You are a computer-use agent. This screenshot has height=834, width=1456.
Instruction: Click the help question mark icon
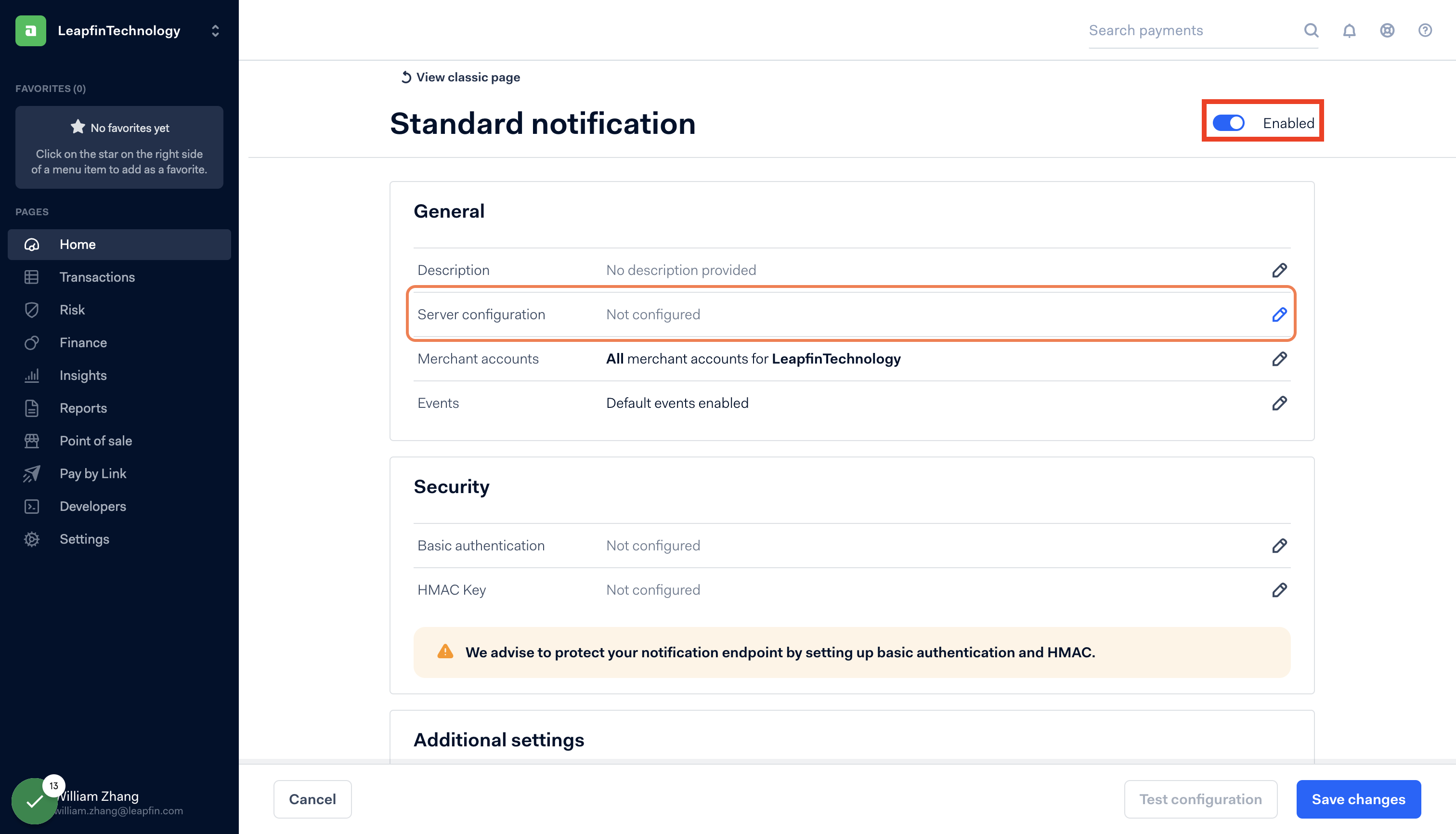click(x=1425, y=30)
